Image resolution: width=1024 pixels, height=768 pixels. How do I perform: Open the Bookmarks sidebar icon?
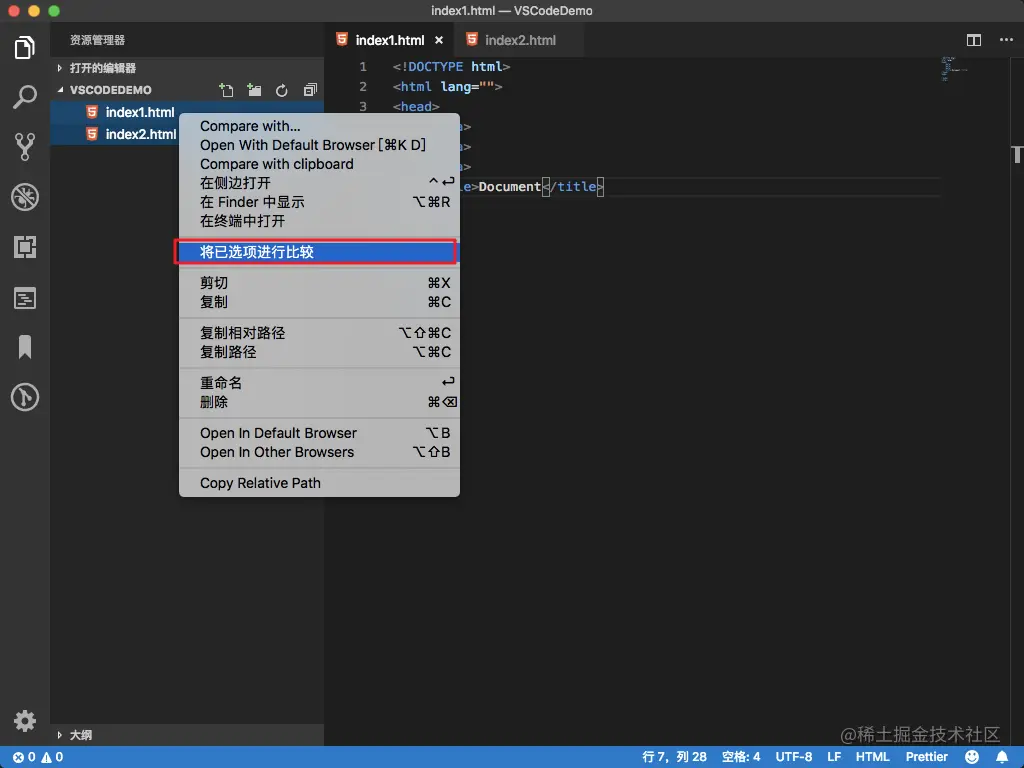coord(25,347)
